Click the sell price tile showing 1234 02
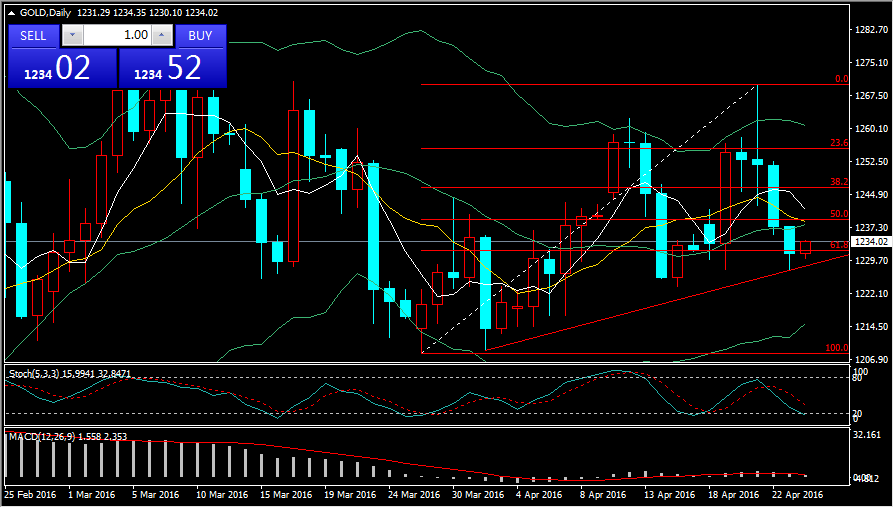 (62, 68)
